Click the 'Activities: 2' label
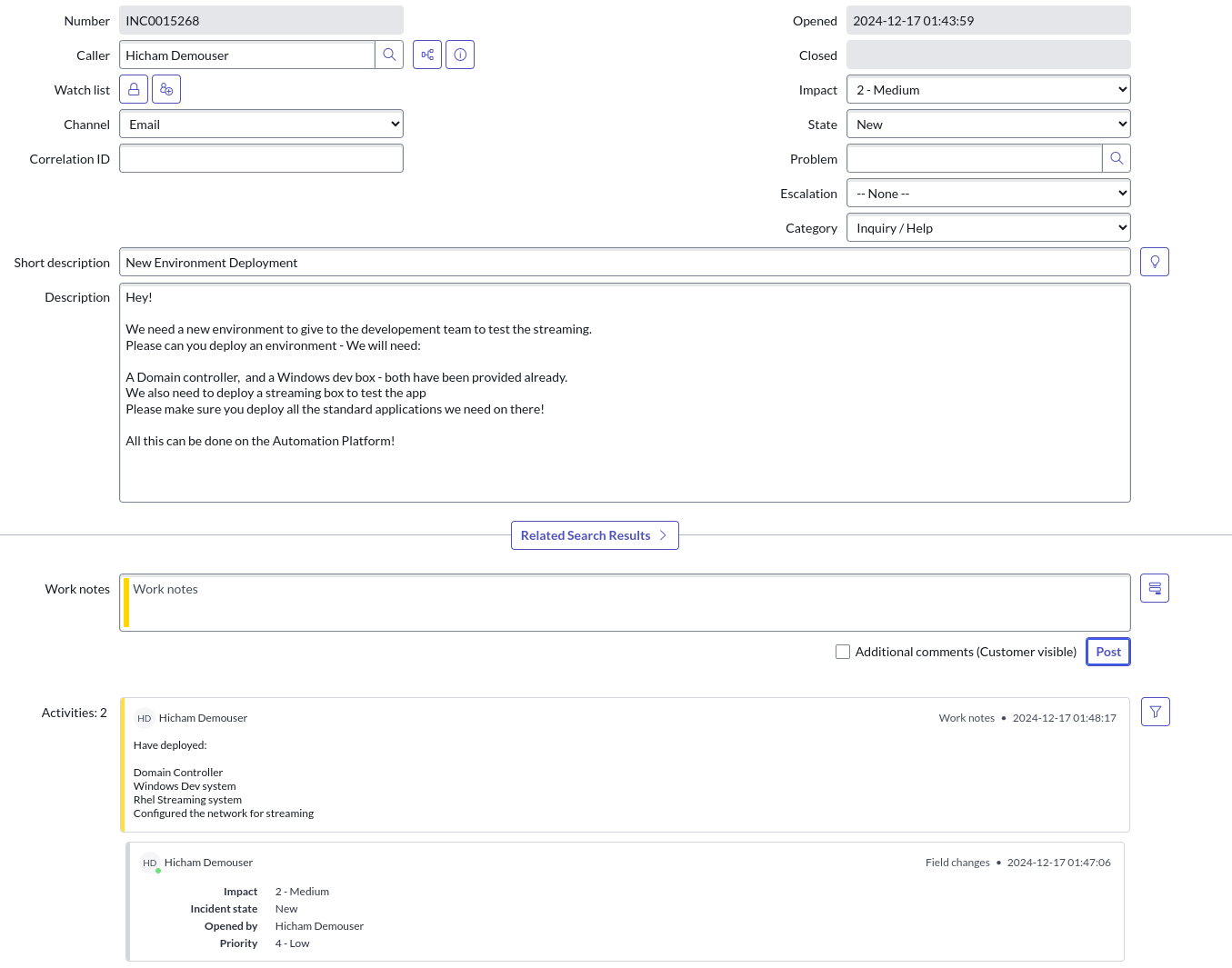 tap(75, 713)
